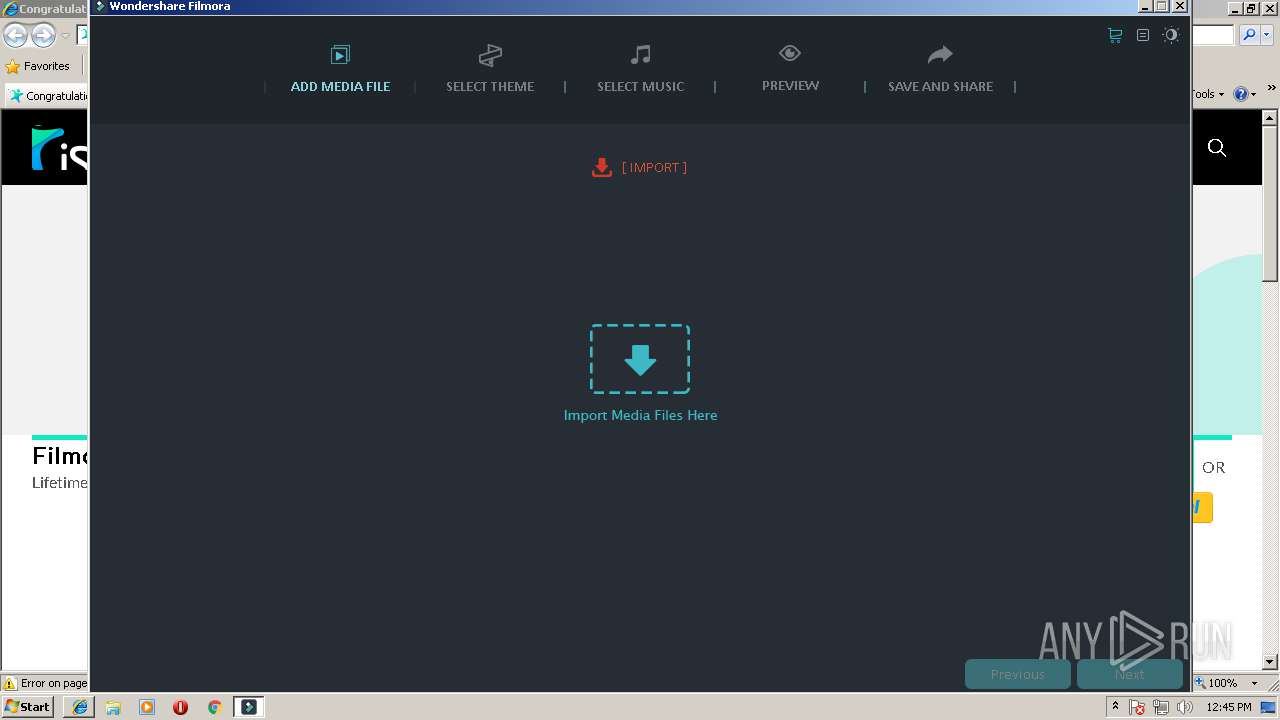
Task: Open the Start menu
Action: pyautogui.click(x=28, y=706)
